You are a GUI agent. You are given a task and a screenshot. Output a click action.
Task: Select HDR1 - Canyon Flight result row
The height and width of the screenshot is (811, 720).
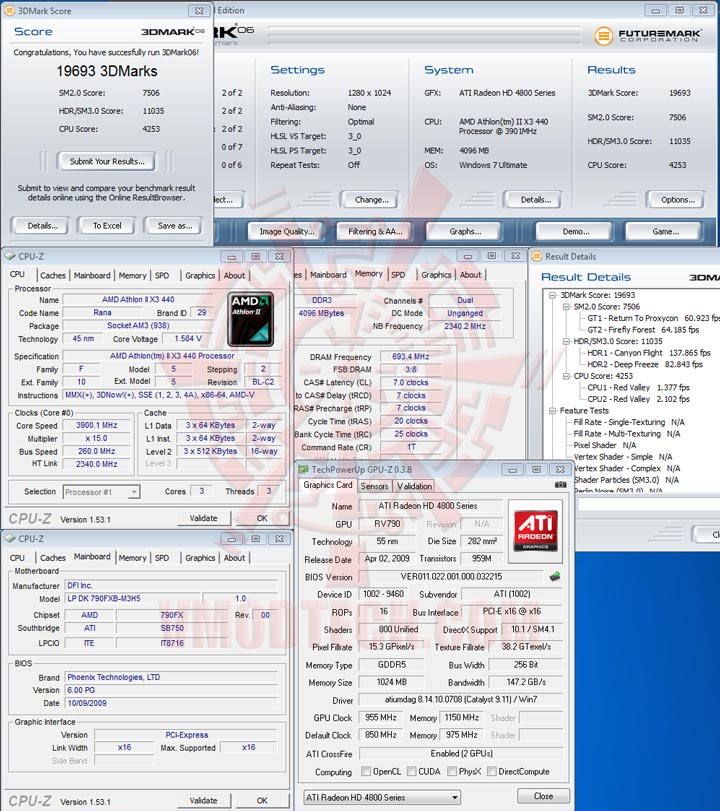click(649, 353)
